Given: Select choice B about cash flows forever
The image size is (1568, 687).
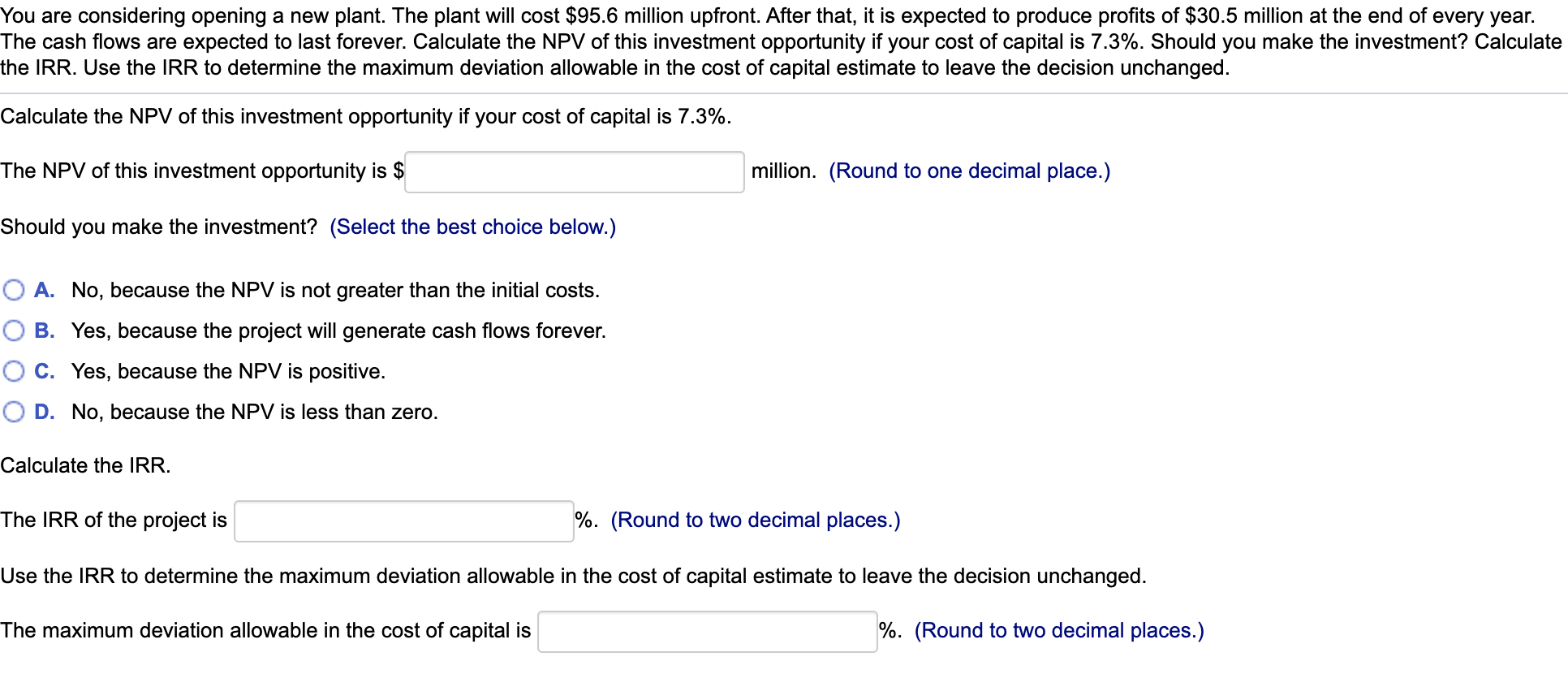Looking at the screenshot, I should tap(14, 331).
